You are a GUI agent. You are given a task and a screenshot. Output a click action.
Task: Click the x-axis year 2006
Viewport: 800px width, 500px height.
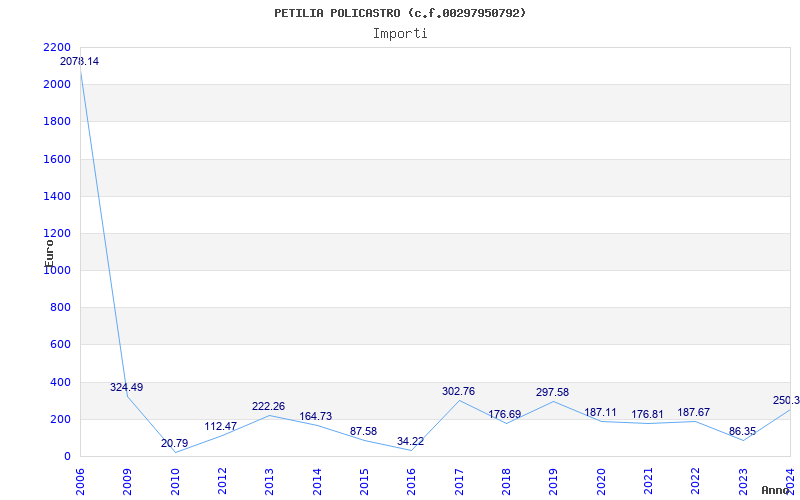coord(80,481)
